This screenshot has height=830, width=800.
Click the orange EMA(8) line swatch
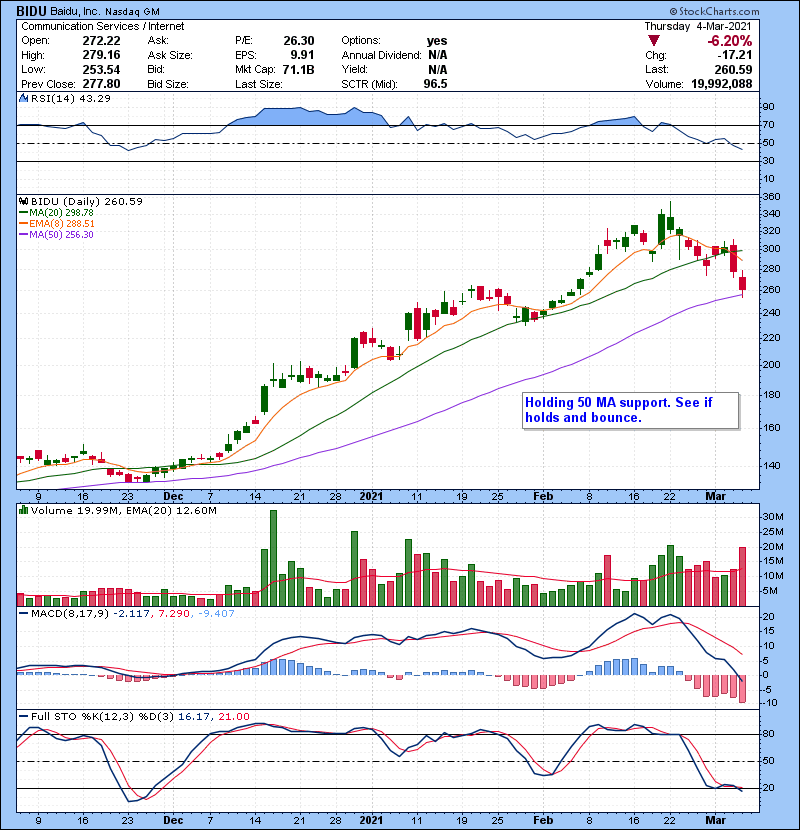coord(24,223)
